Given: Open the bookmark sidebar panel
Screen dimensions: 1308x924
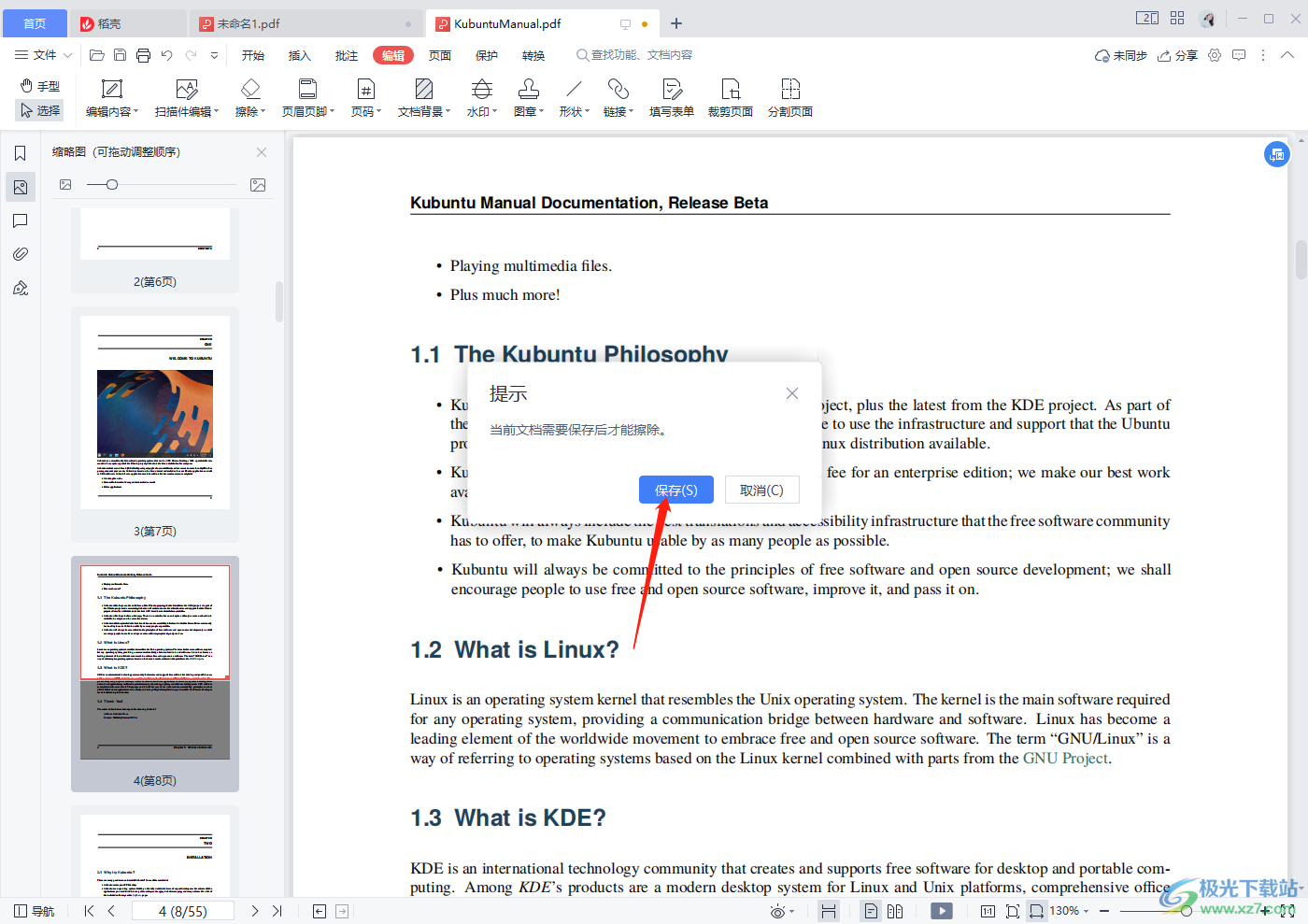Looking at the screenshot, I should point(20,153).
